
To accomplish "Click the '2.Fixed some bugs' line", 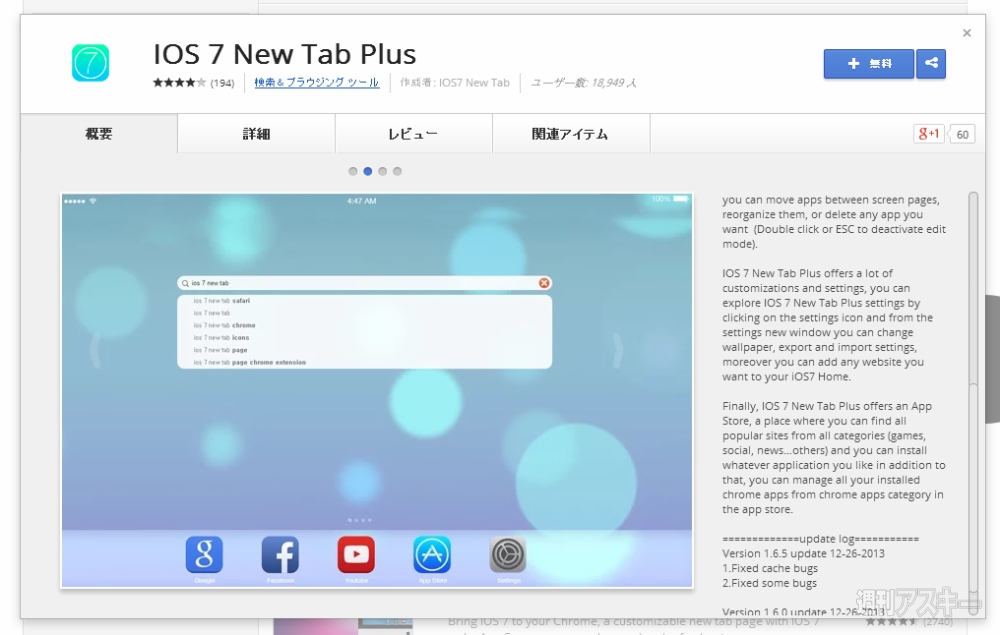I will pyautogui.click(x=769, y=583).
